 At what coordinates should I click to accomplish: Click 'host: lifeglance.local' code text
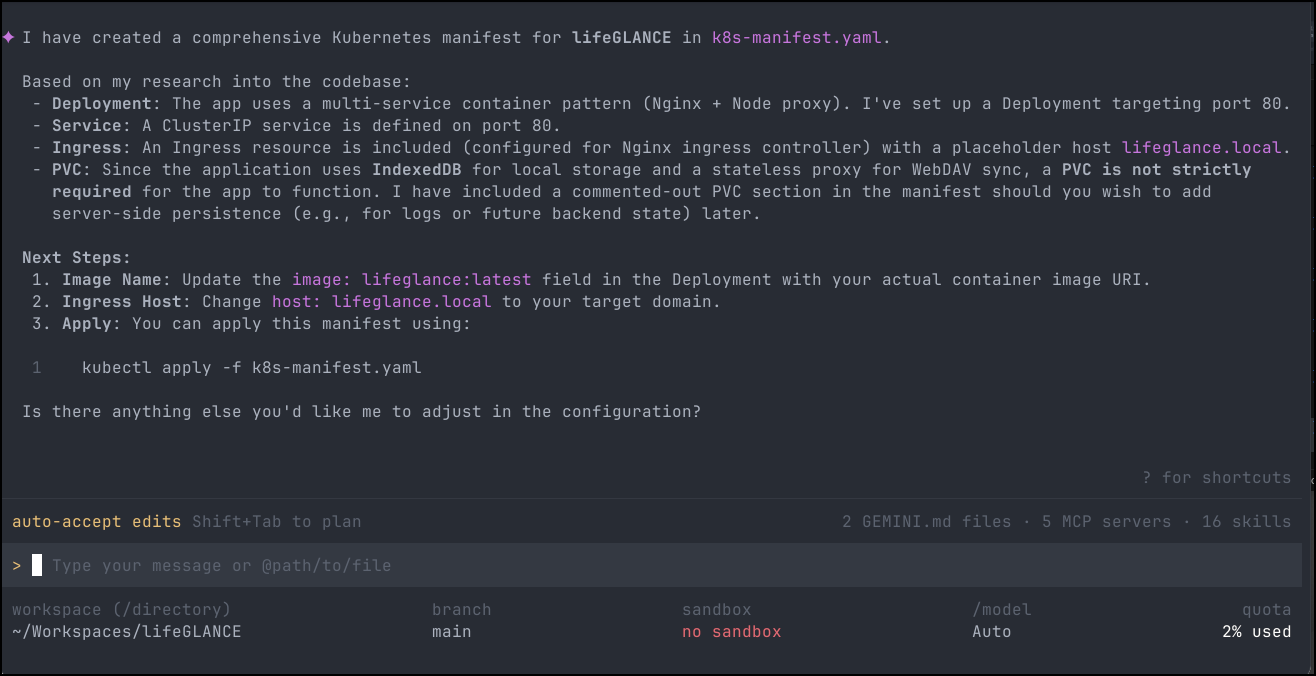click(x=382, y=302)
